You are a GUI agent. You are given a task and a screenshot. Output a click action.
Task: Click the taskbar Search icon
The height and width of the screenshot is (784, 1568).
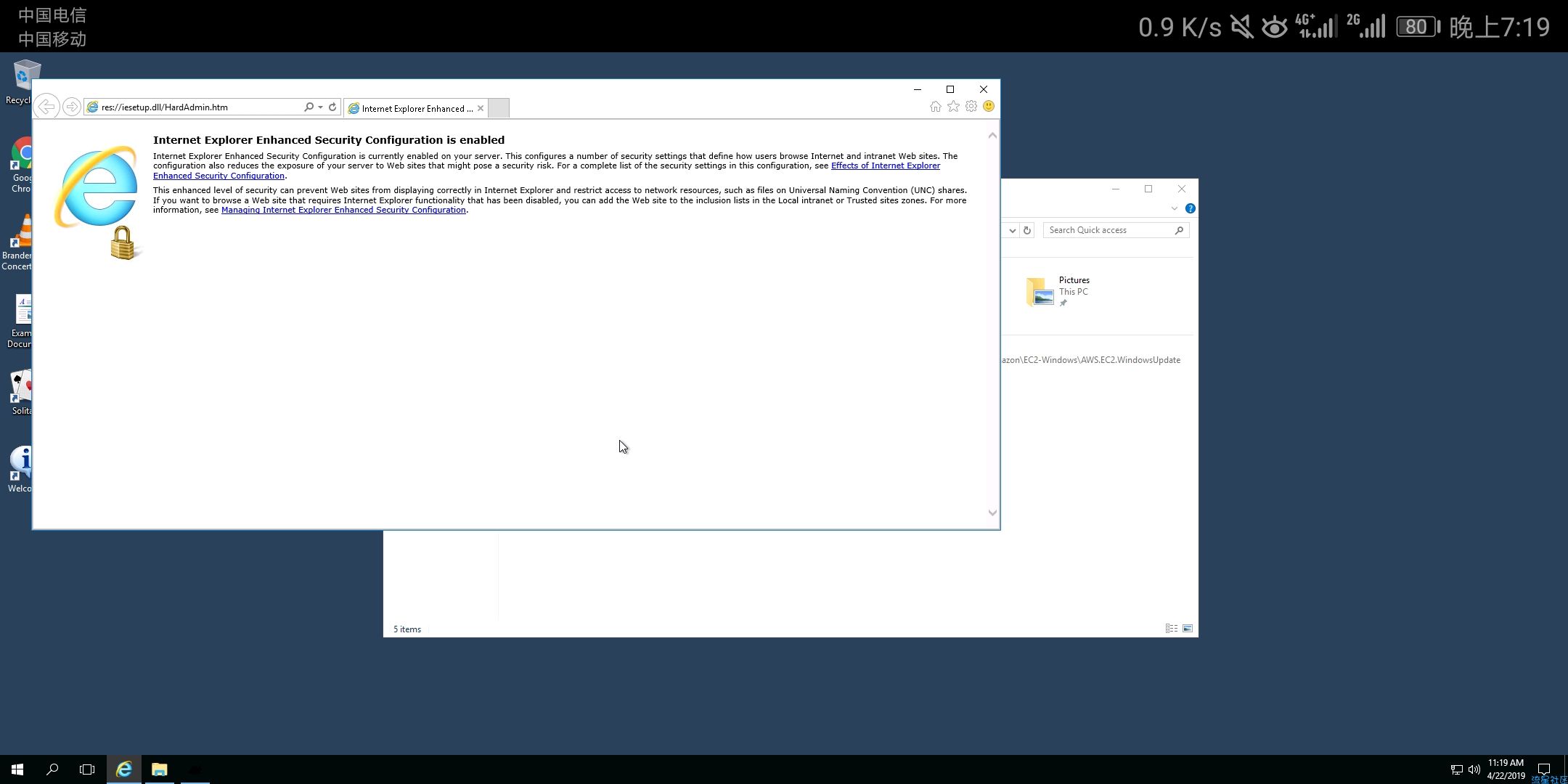click(x=52, y=769)
